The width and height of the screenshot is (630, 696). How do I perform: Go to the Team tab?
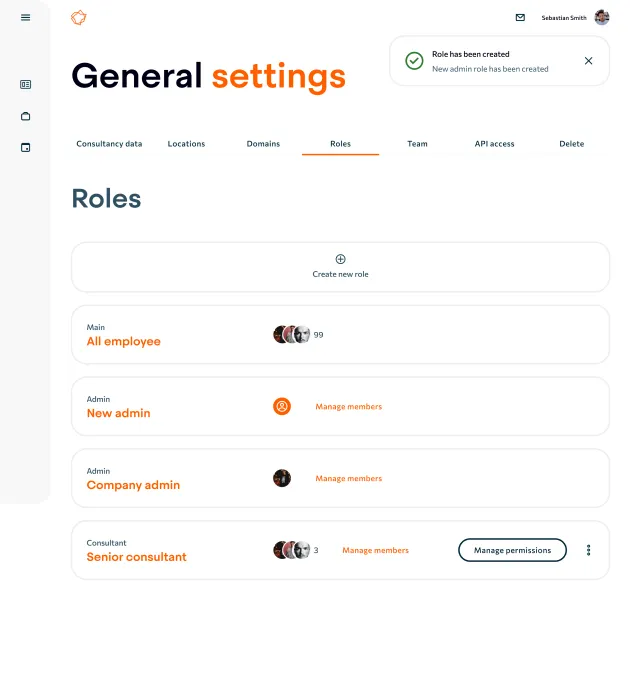[x=417, y=144]
